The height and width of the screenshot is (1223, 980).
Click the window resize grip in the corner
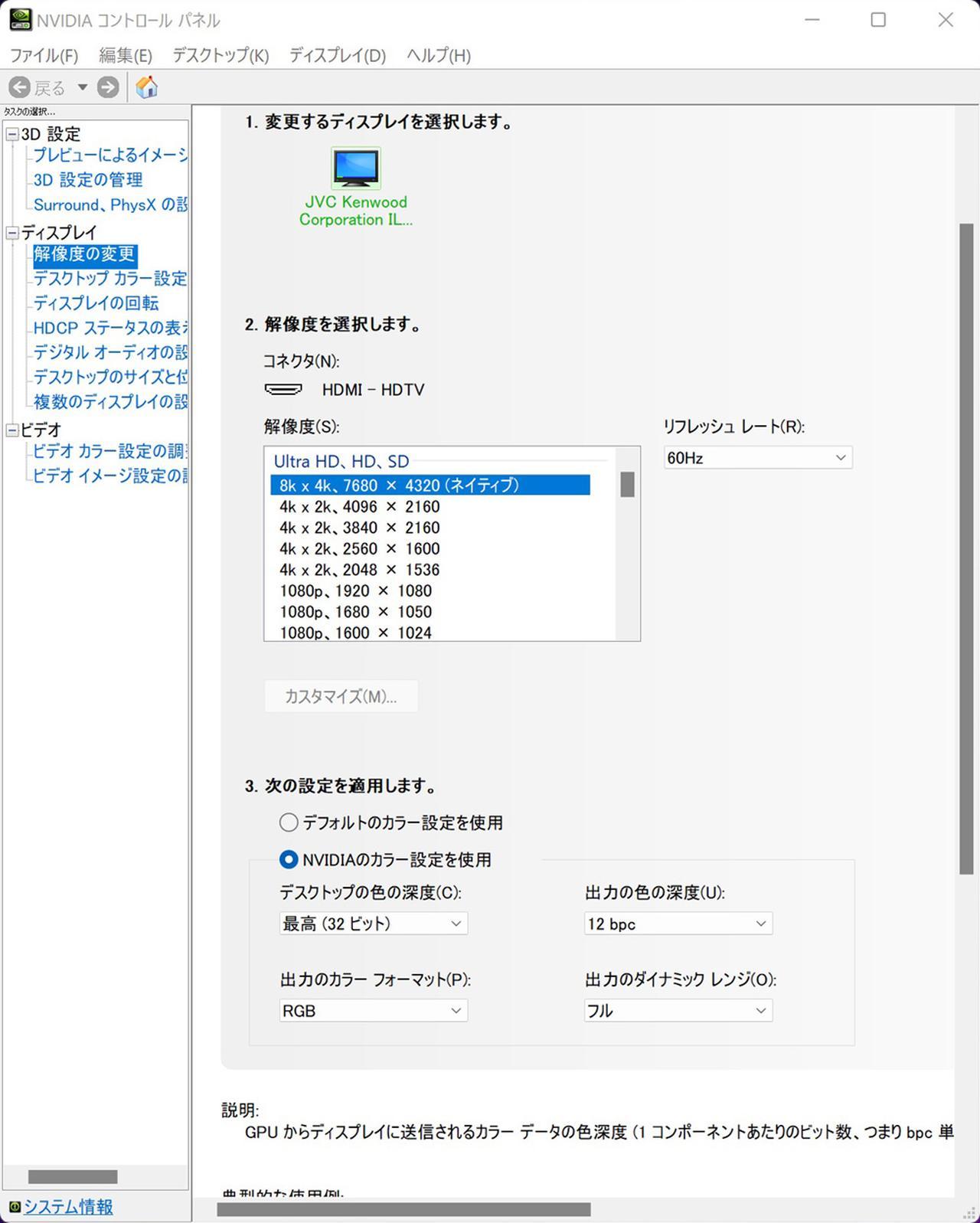tap(969, 1212)
